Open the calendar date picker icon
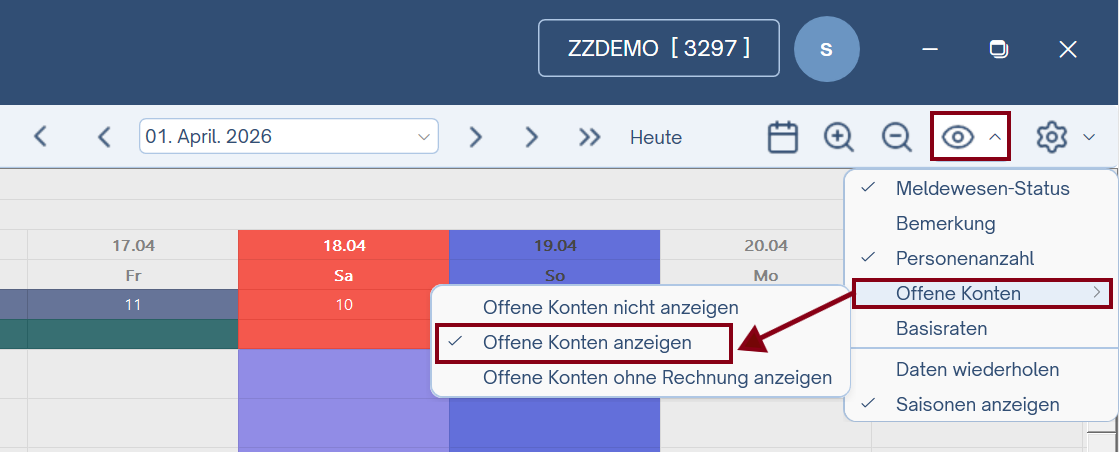The height and width of the screenshot is (452, 1119). (783, 137)
